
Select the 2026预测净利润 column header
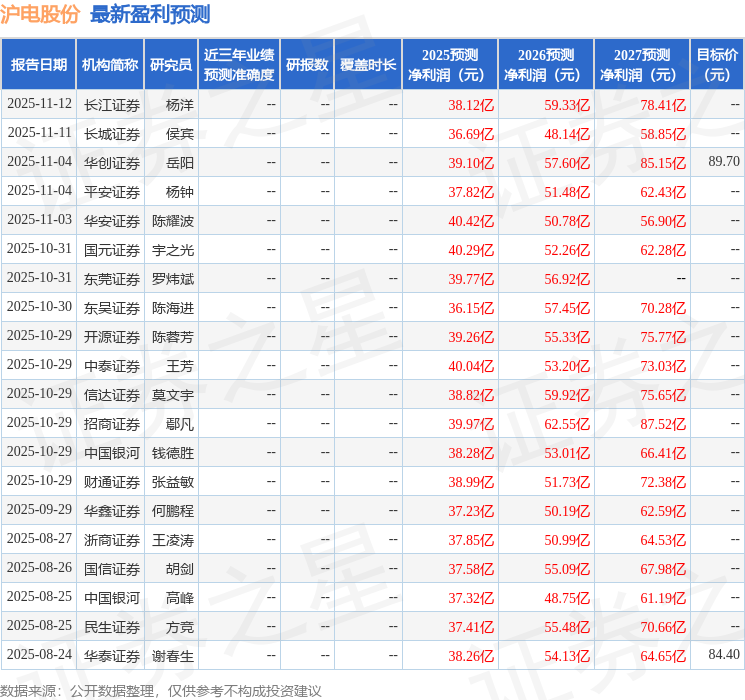point(546,64)
